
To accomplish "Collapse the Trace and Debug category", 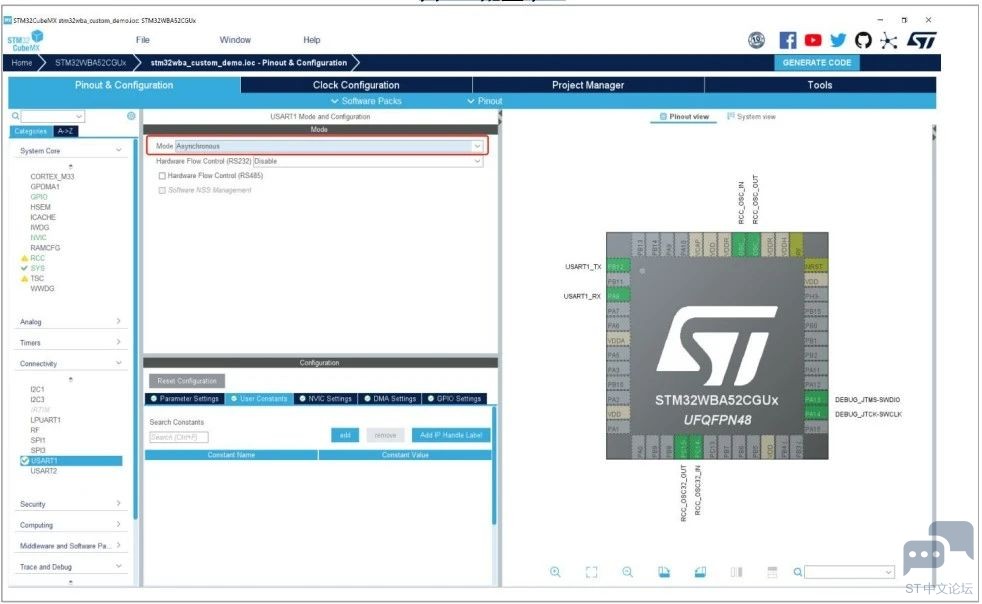I will [x=118, y=566].
